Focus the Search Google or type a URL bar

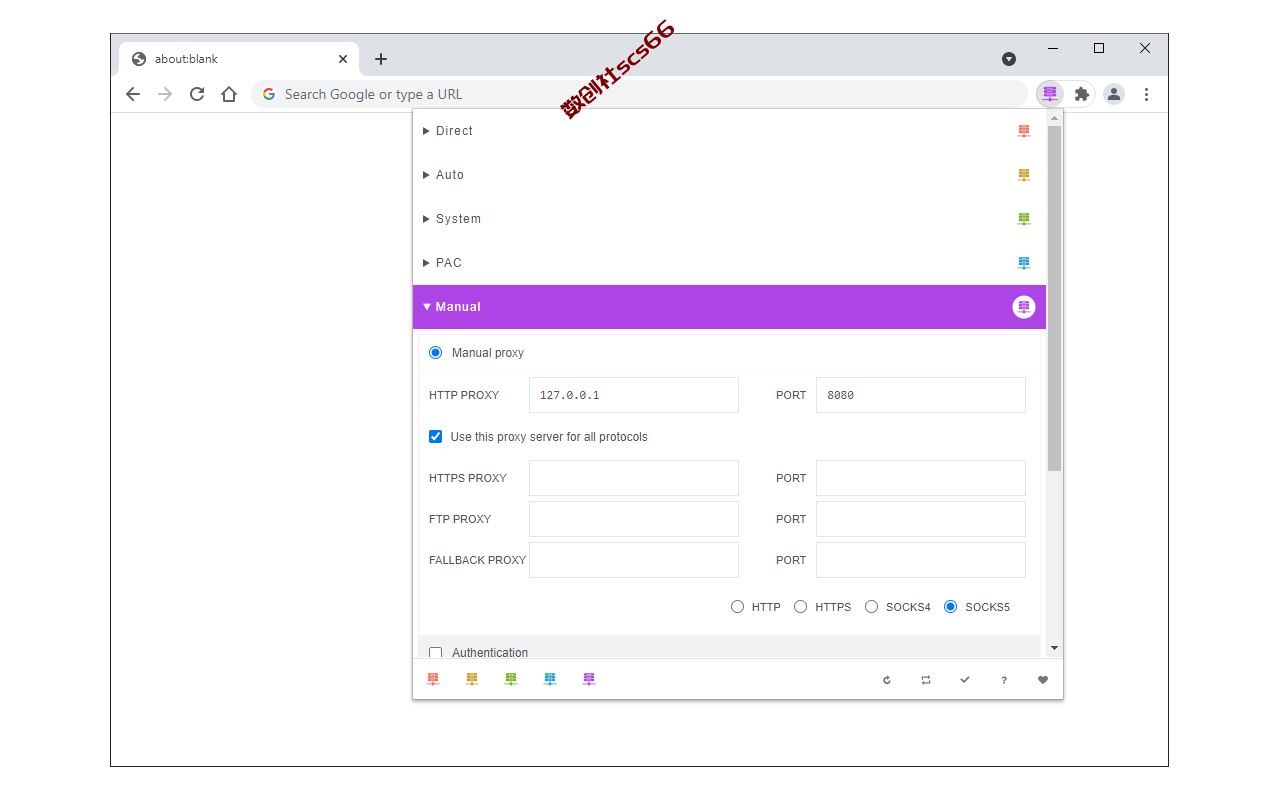[639, 94]
